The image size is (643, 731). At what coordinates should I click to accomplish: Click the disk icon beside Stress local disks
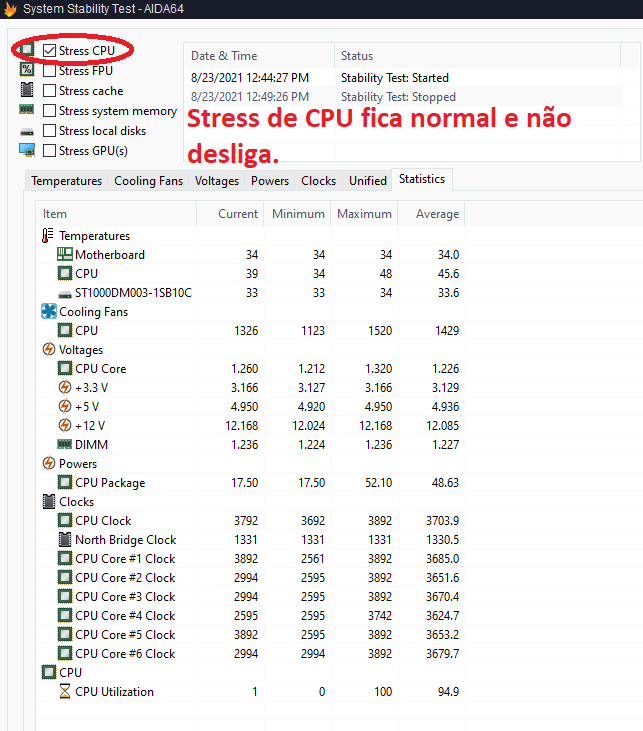(27, 132)
